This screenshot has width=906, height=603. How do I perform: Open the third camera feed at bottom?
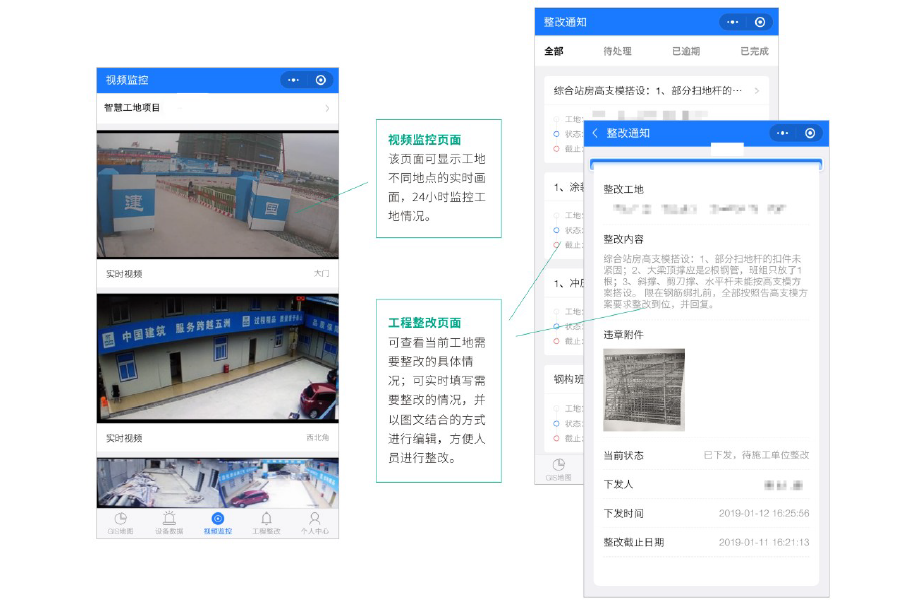(217, 482)
